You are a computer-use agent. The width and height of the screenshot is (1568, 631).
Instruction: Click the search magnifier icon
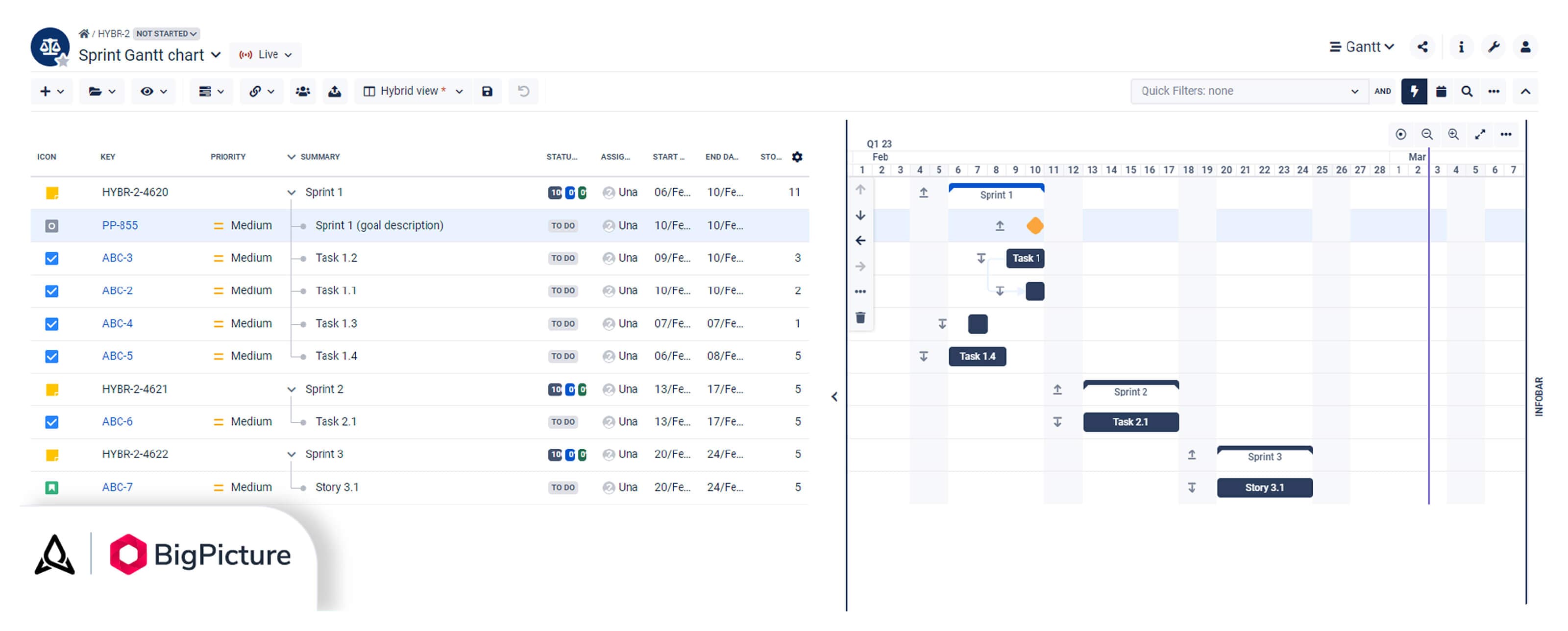1467,91
